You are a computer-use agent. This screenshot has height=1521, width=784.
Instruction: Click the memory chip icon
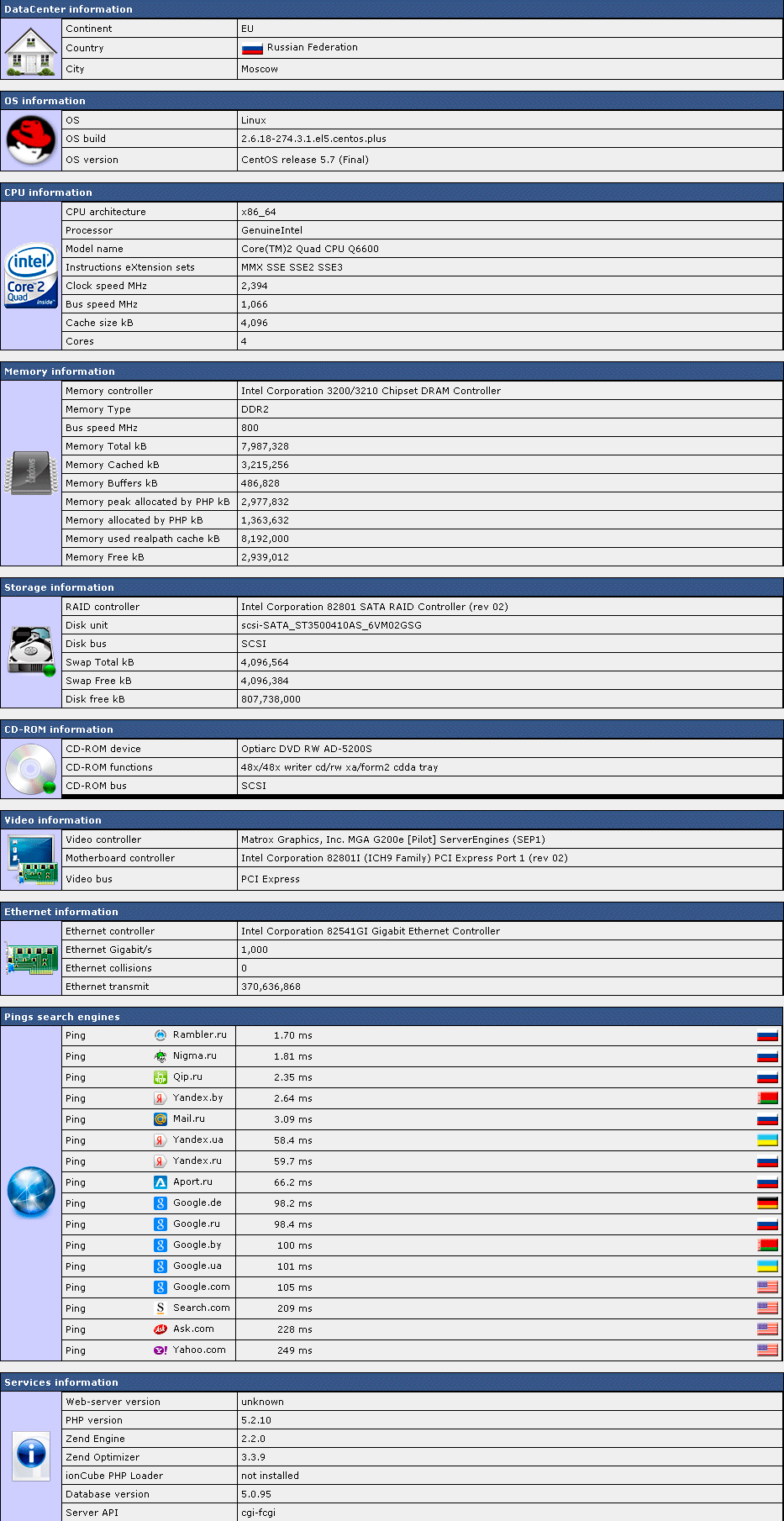(31, 473)
